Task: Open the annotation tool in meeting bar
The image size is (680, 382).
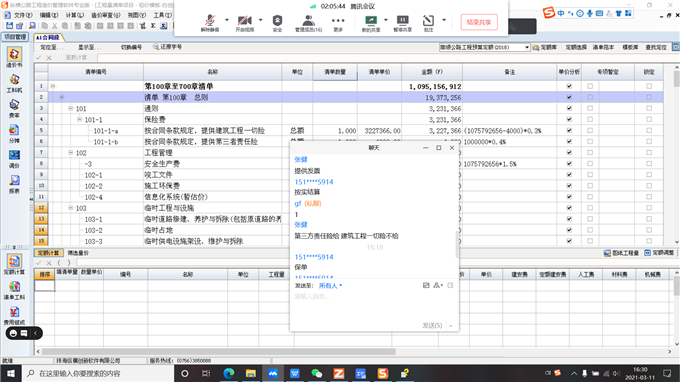Action: (428, 23)
